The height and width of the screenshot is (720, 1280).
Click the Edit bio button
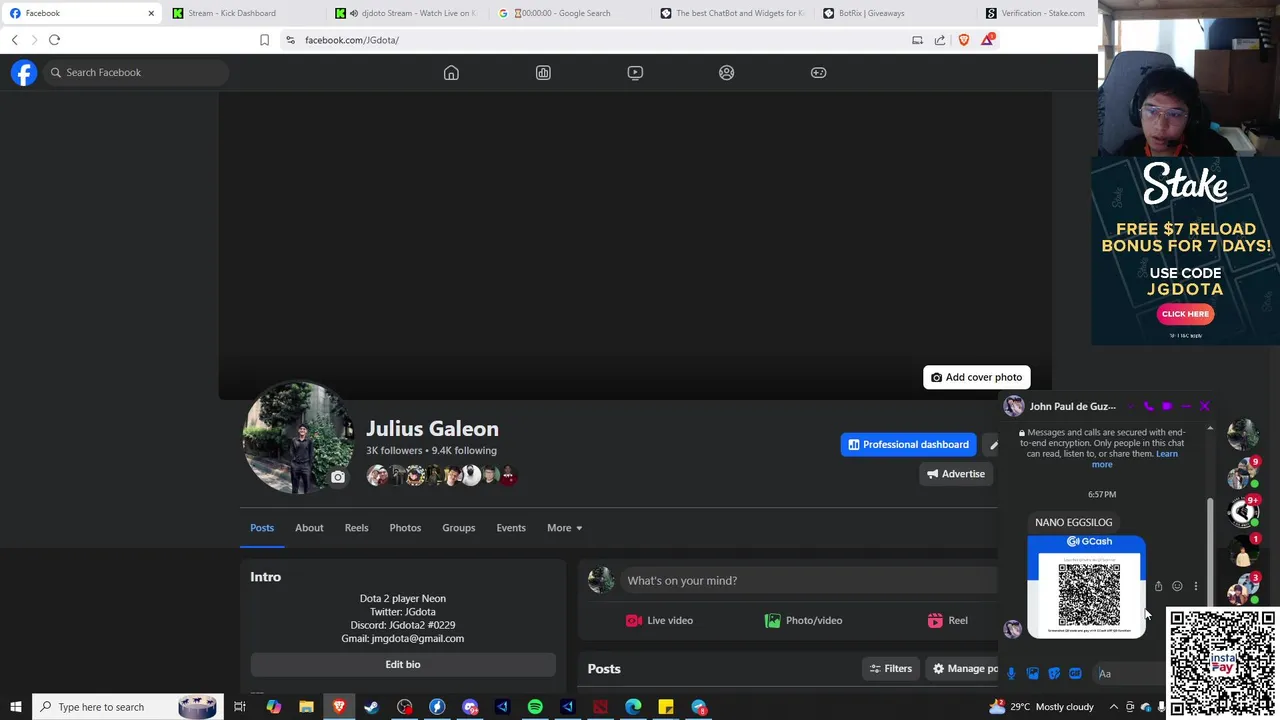tap(403, 664)
